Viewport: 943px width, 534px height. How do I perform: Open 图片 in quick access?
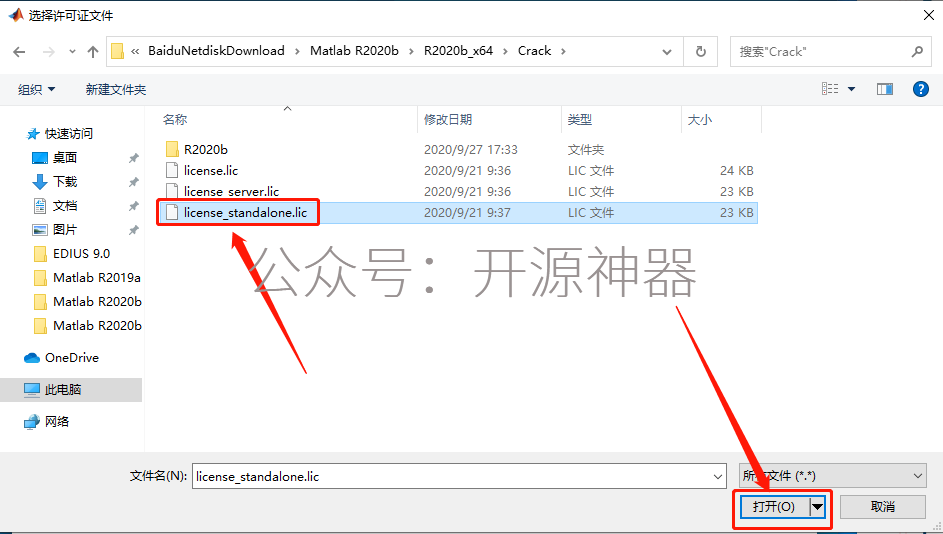click(x=64, y=230)
